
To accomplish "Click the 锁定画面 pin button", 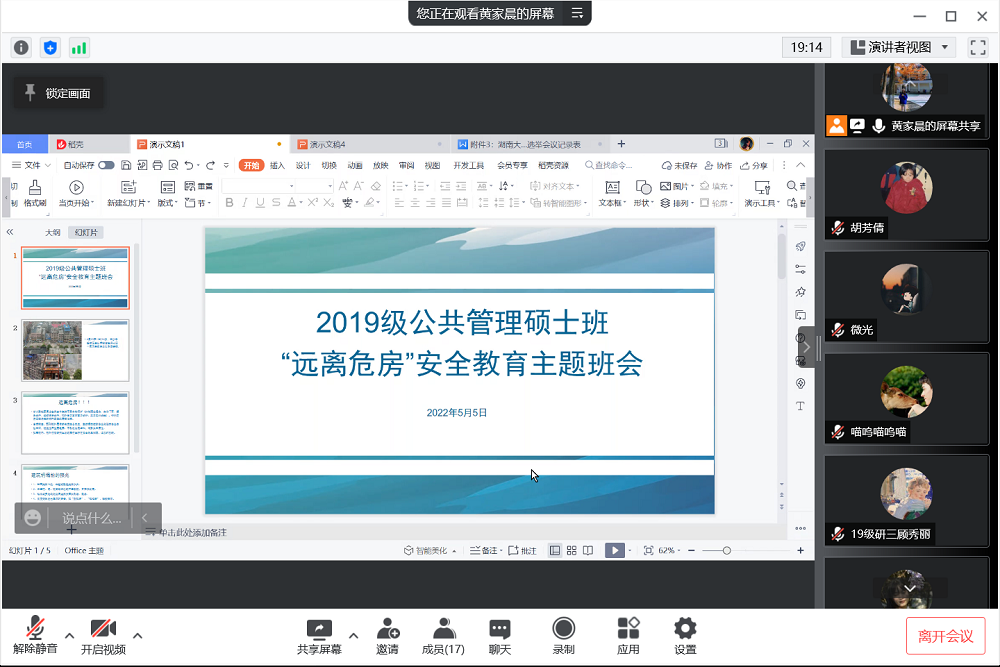I will (x=58, y=93).
